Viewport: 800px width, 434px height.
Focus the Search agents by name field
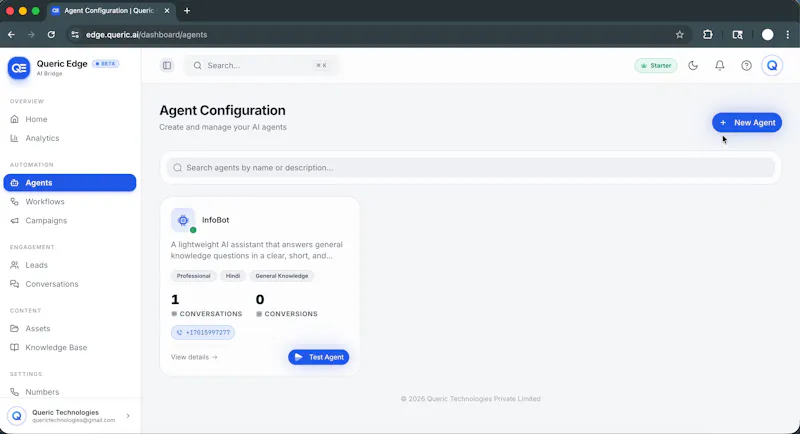click(470, 167)
